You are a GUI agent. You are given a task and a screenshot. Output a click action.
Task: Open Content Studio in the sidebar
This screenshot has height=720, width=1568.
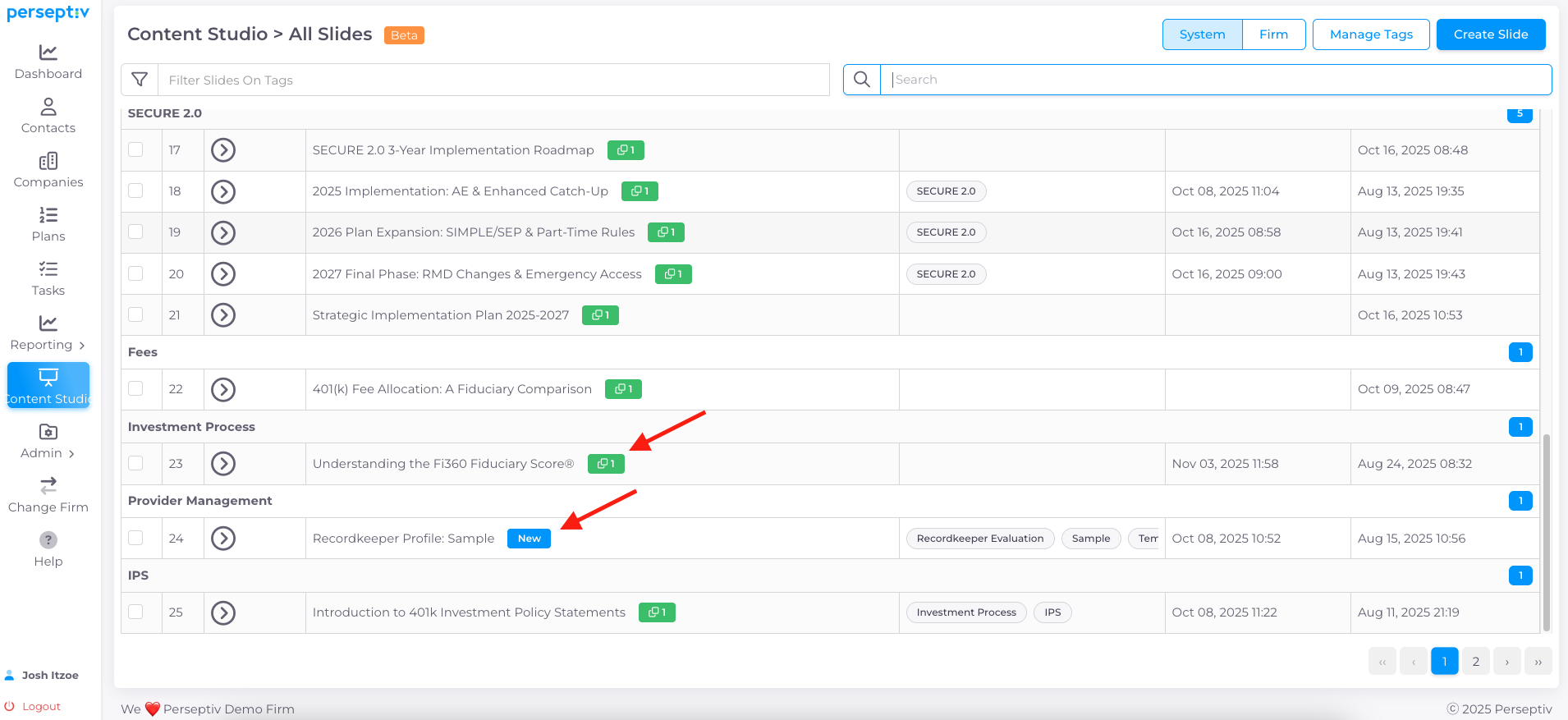click(48, 386)
